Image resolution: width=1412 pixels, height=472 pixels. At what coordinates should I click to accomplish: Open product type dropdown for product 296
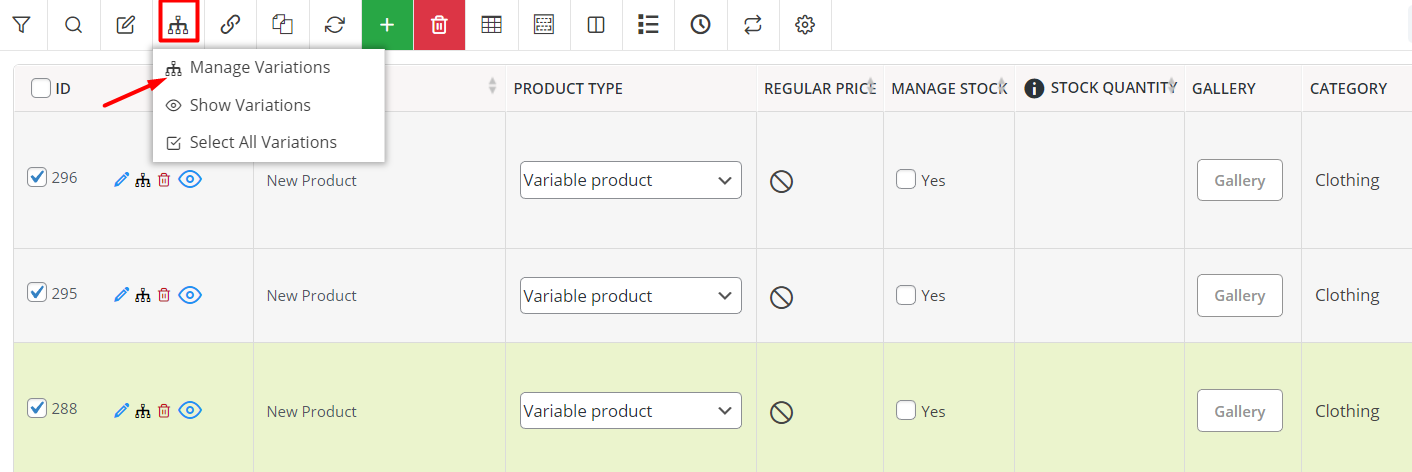630,180
